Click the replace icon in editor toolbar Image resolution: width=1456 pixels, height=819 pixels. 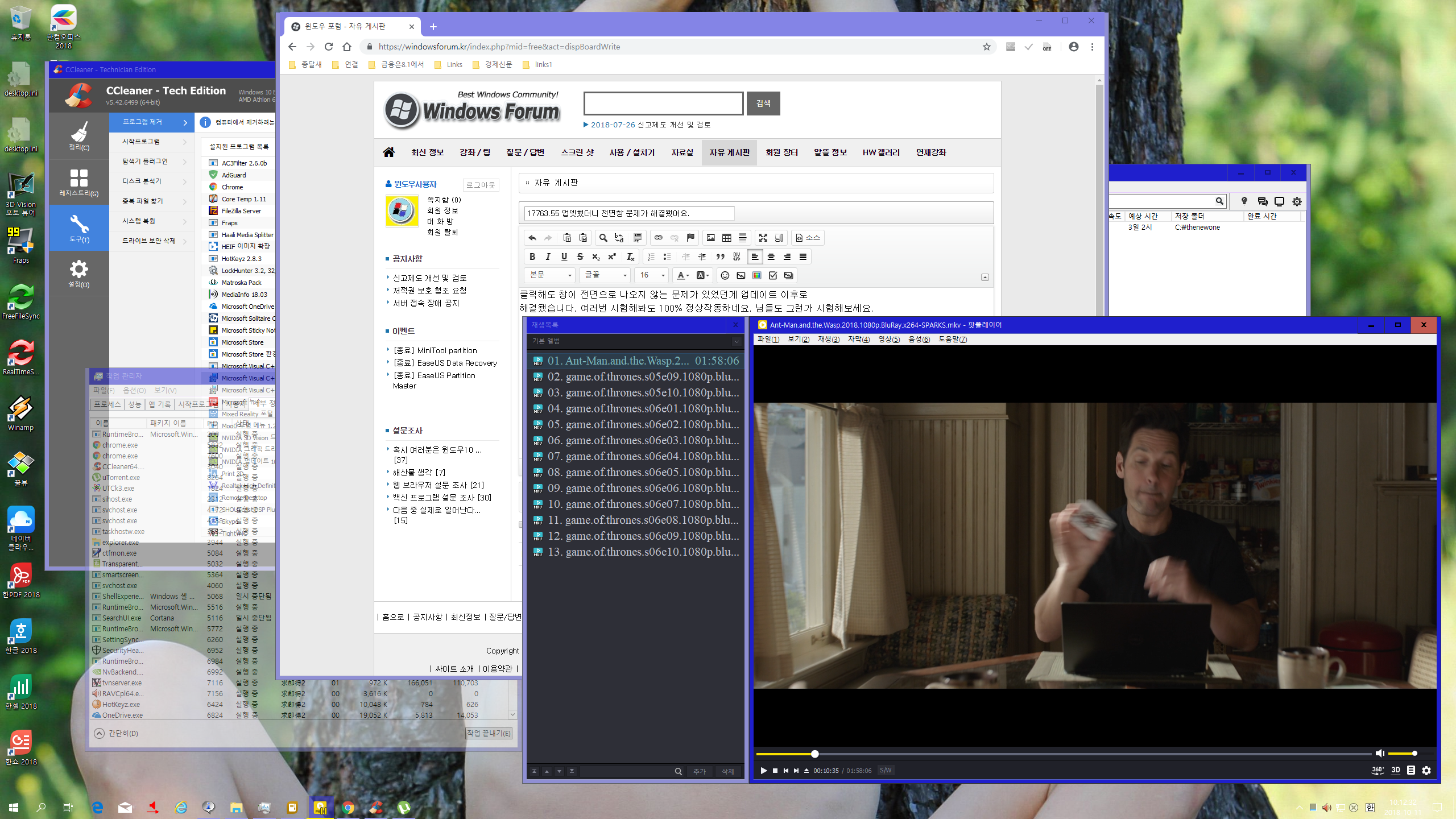(619, 238)
